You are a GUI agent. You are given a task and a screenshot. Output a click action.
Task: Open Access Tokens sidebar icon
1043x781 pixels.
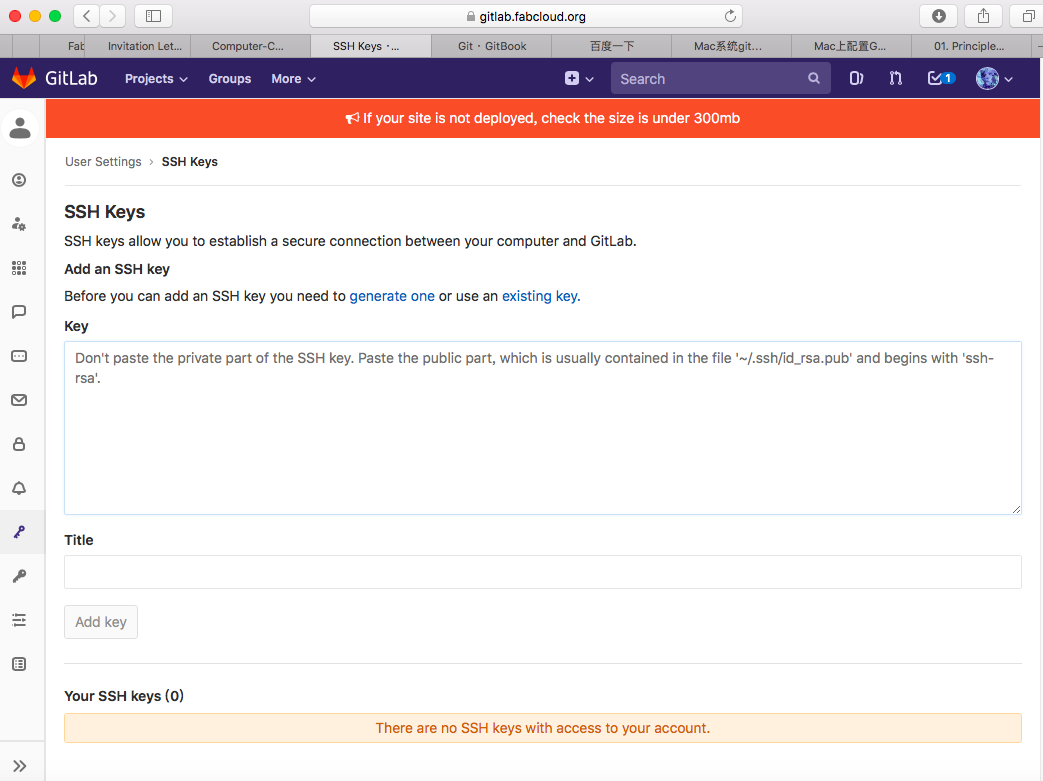pyautogui.click(x=19, y=356)
